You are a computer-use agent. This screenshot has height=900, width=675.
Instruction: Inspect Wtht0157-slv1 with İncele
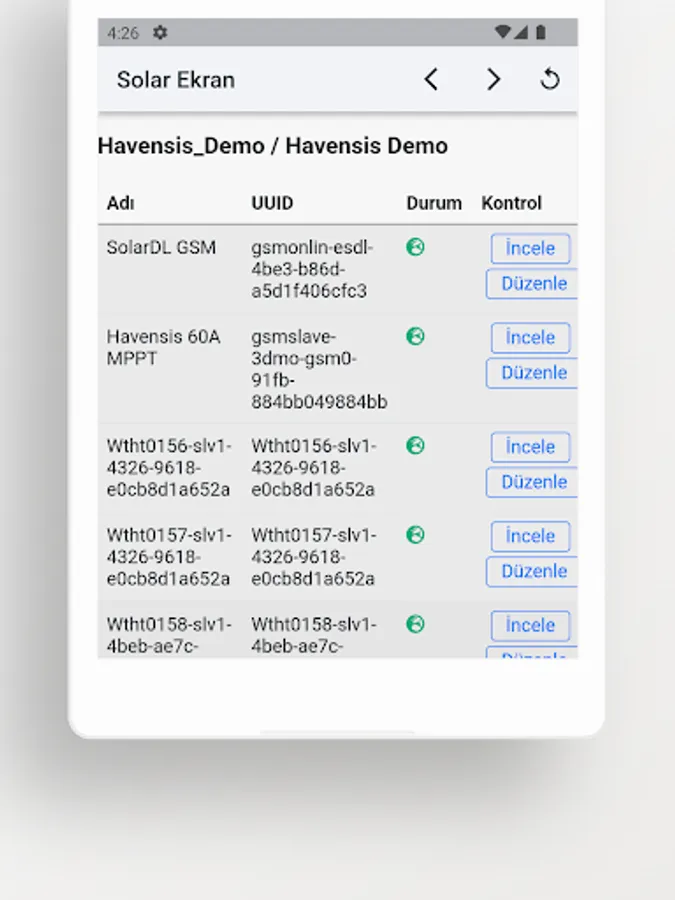point(530,536)
